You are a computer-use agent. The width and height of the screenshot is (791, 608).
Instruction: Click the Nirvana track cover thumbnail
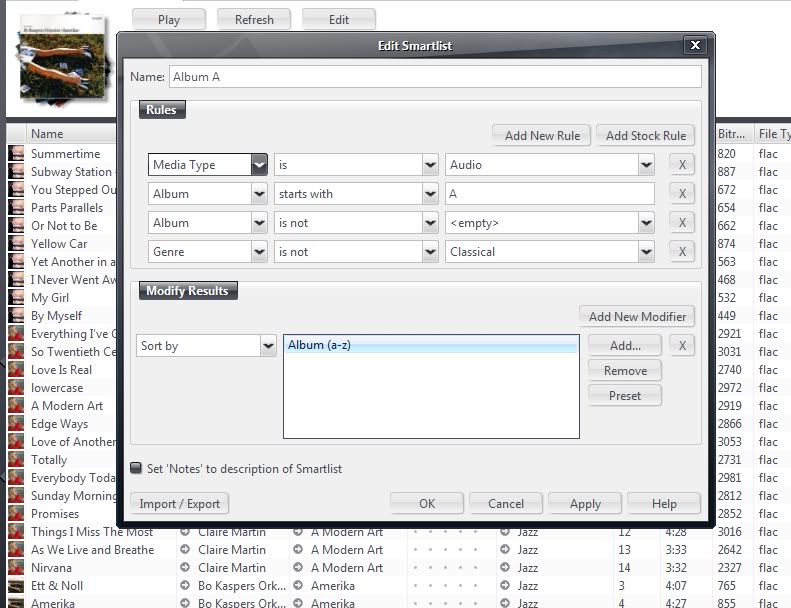point(16,567)
